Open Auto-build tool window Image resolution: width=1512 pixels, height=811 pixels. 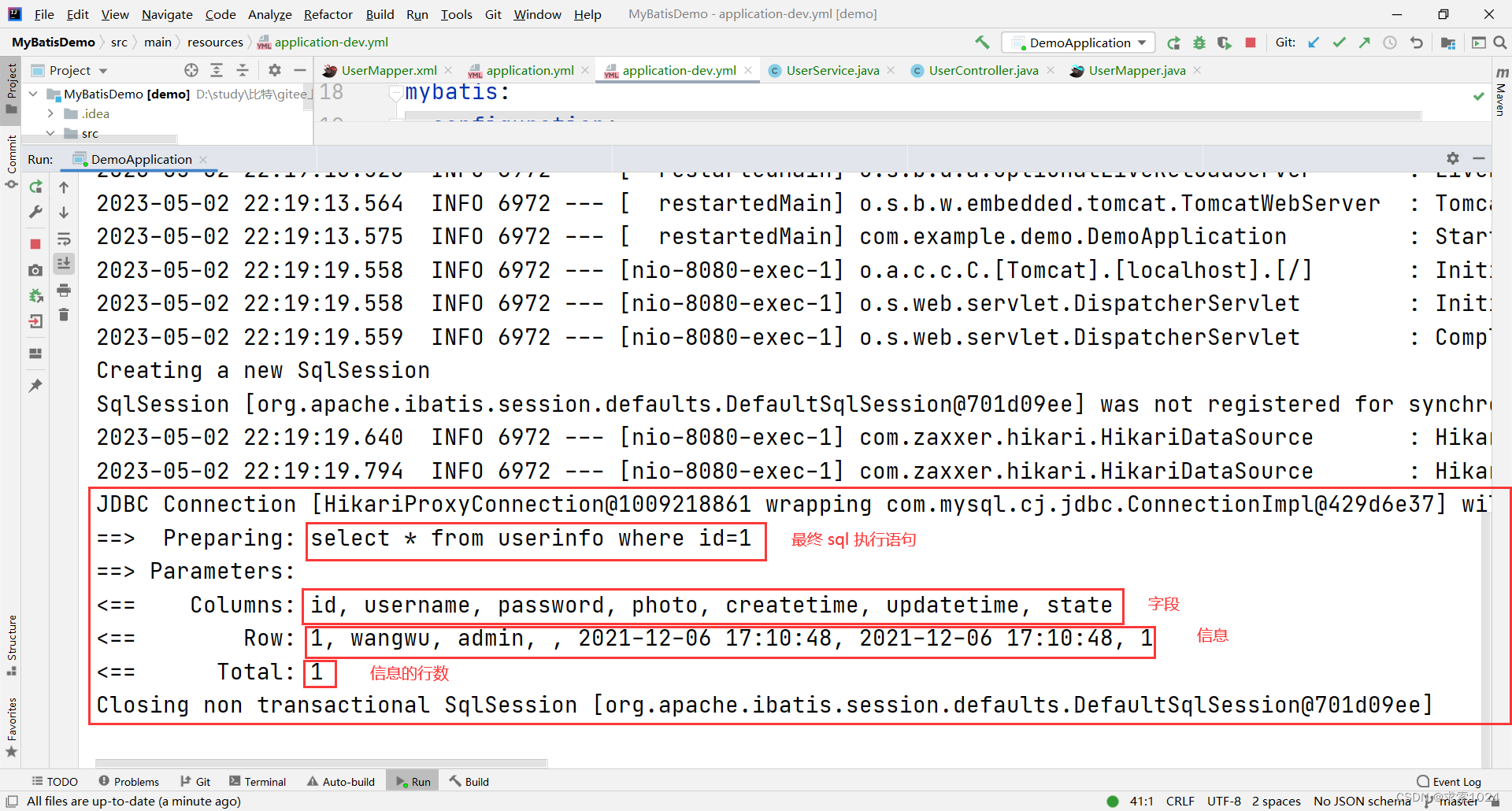coord(341,781)
